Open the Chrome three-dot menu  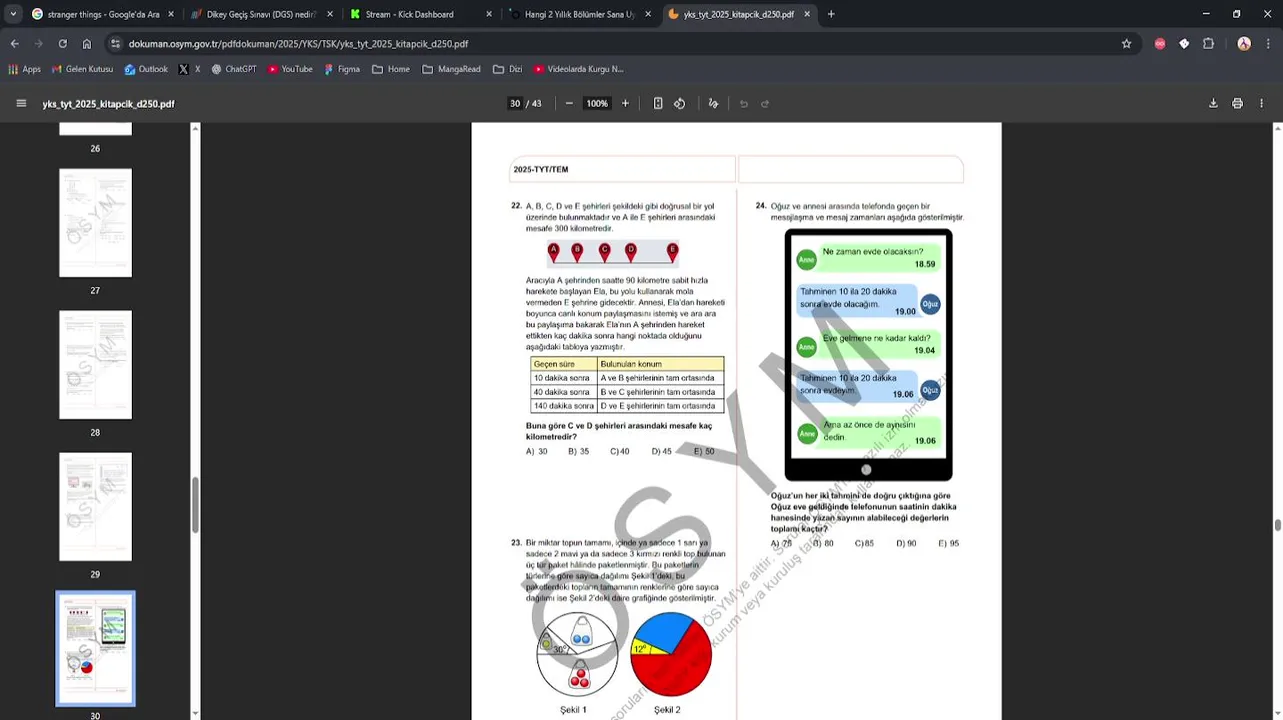coord(1268,44)
